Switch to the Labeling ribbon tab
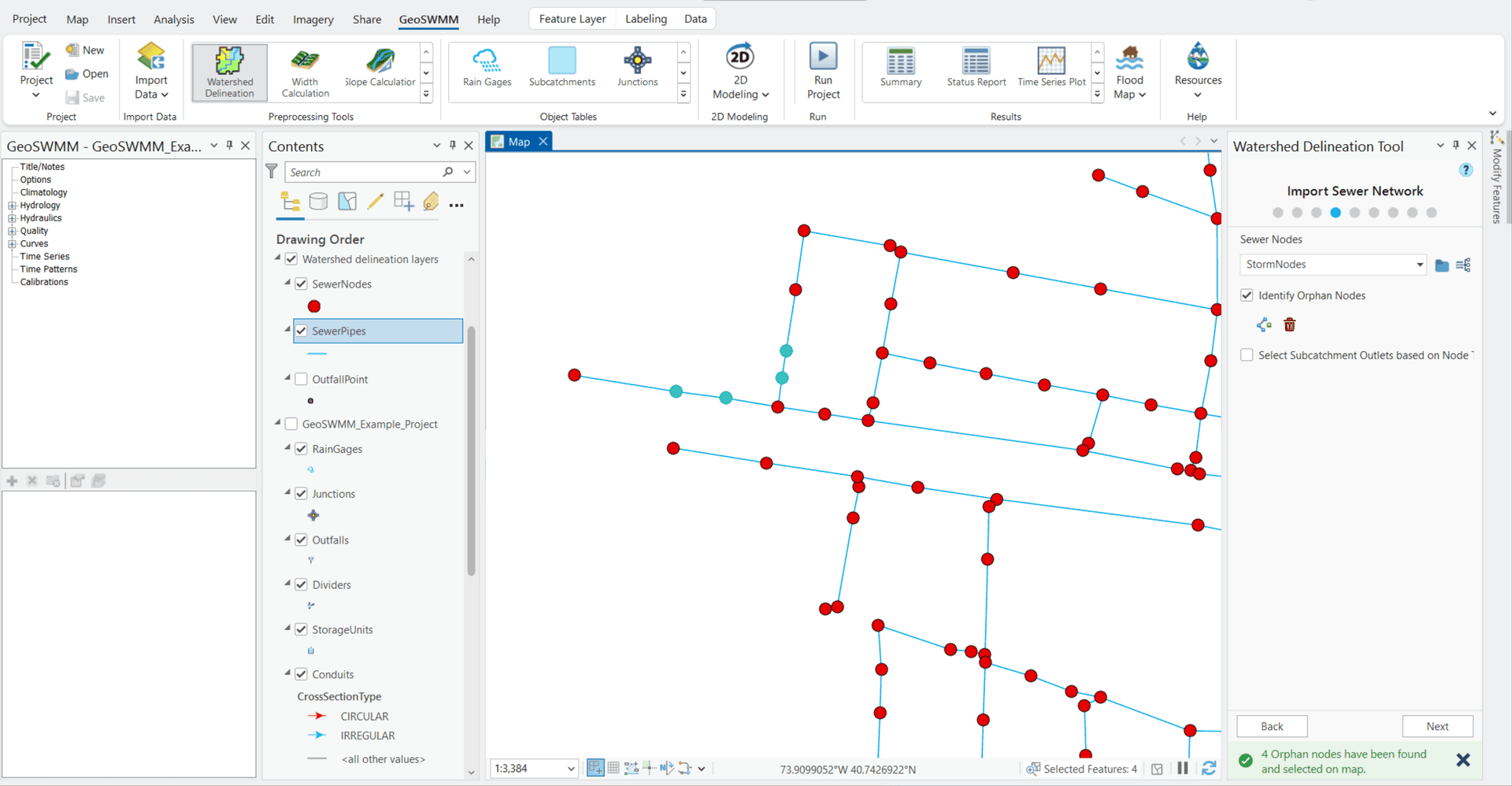The height and width of the screenshot is (786, 1512). [646, 18]
